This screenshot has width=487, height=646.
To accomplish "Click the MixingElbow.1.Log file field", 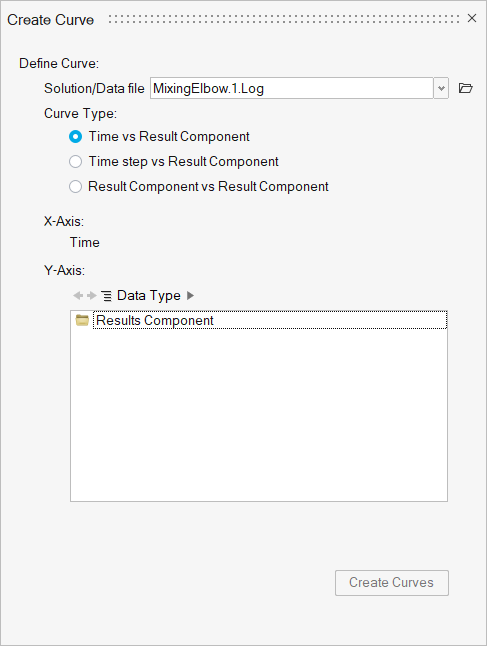I will (292, 88).
